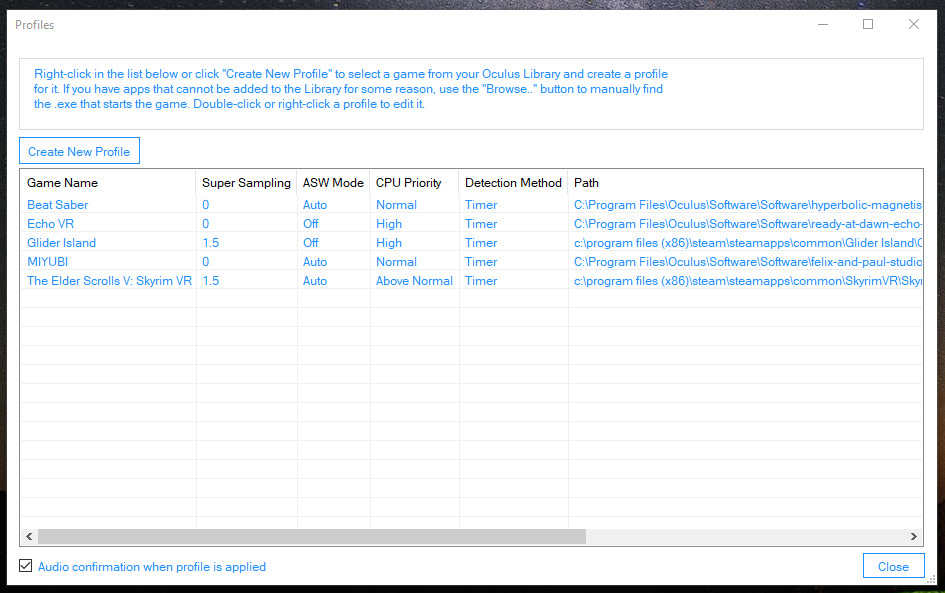Click Beat Saber's Detection Method Timer cell
Screen dimensions: 945x593
click(x=481, y=205)
